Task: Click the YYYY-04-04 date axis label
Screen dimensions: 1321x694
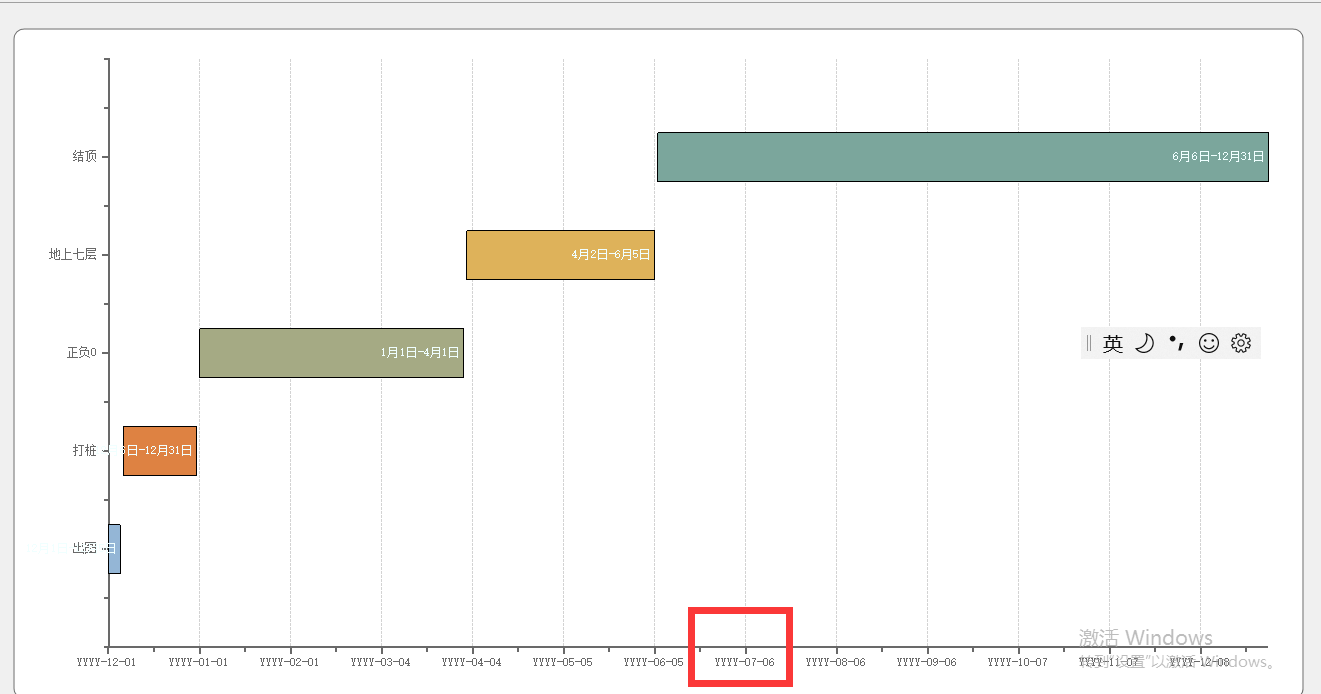Action: pyautogui.click(x=471, y=662)
